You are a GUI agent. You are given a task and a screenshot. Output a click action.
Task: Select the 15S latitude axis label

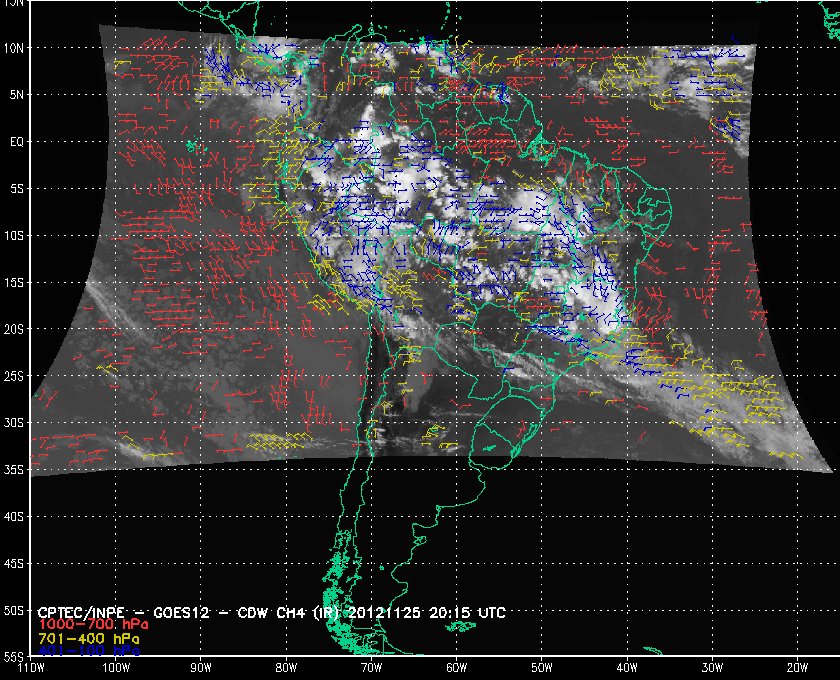point(16,283)
